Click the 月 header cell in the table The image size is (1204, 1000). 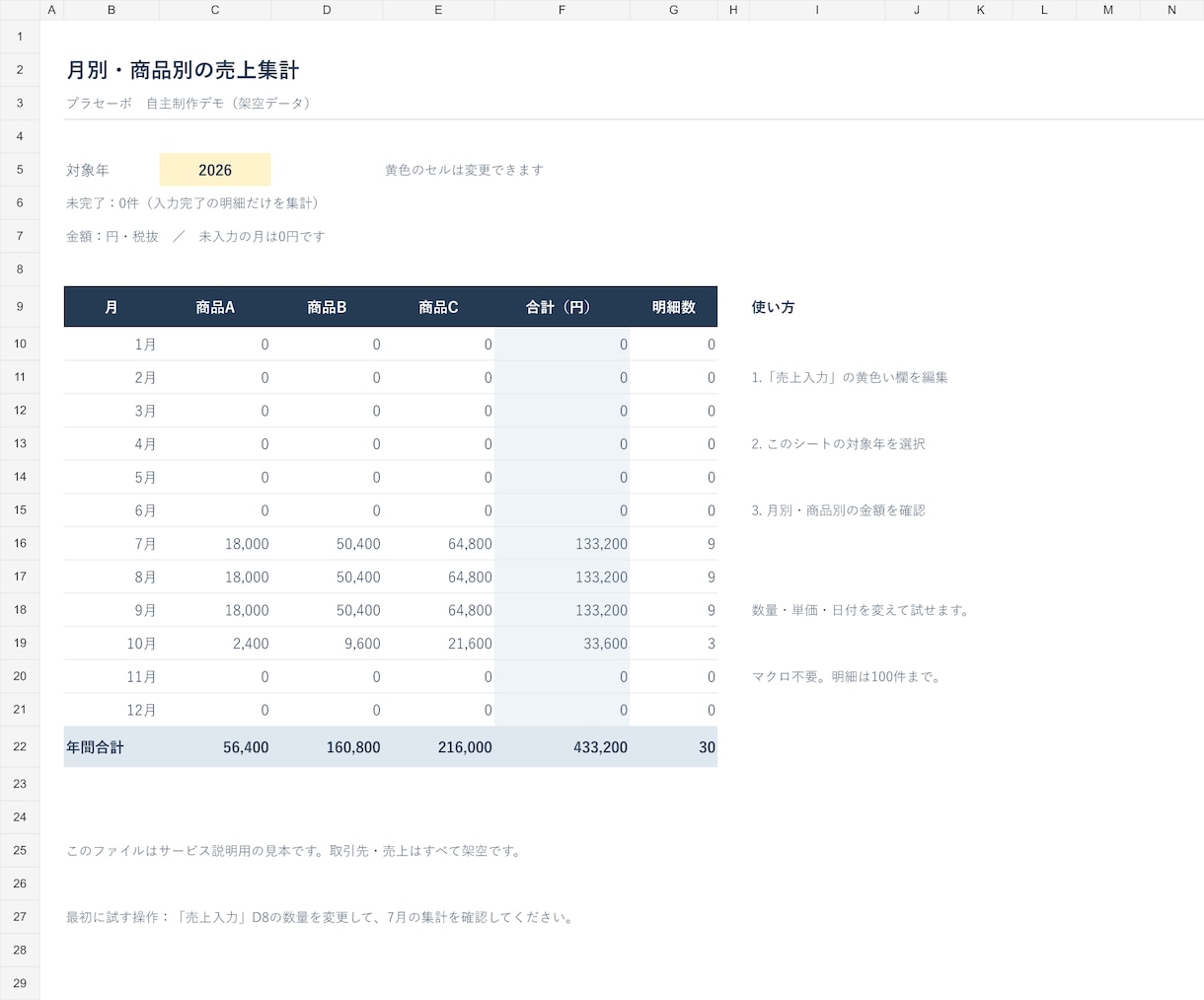tap(112, 307)
